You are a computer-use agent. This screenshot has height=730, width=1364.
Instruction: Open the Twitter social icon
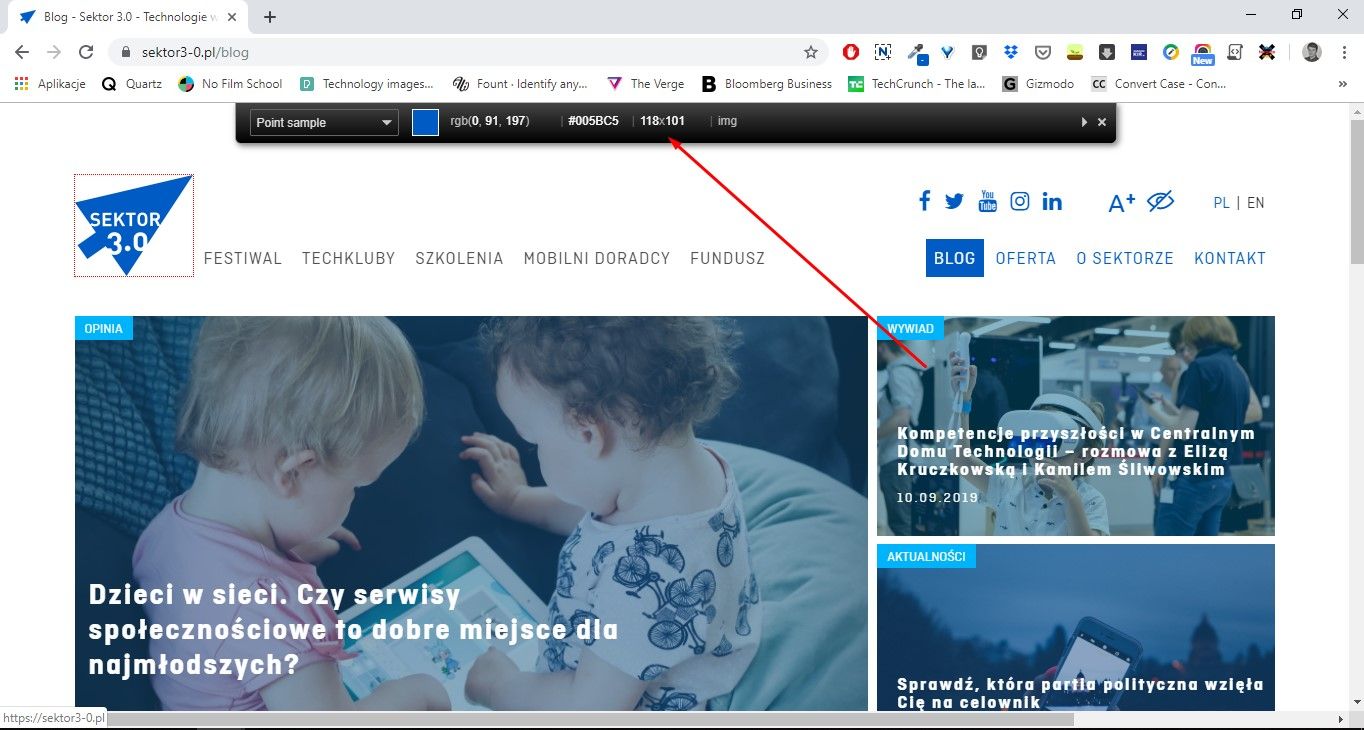954,201
